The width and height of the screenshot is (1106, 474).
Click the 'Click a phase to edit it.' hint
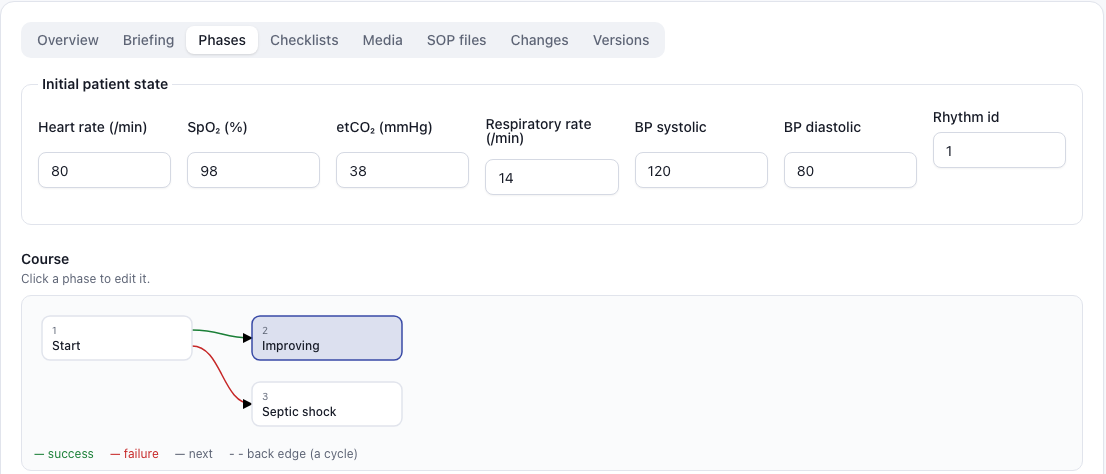(x=85, y=279)
